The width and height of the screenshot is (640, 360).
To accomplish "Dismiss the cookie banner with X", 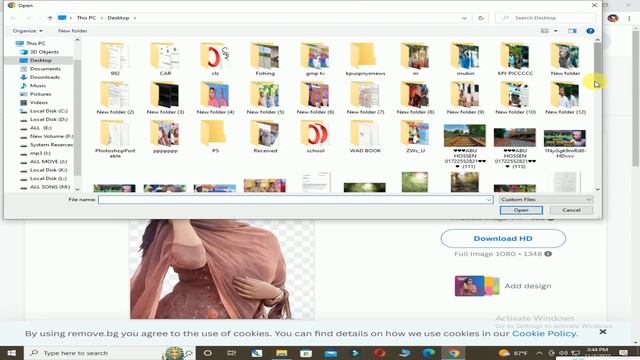I will point(602,331).
